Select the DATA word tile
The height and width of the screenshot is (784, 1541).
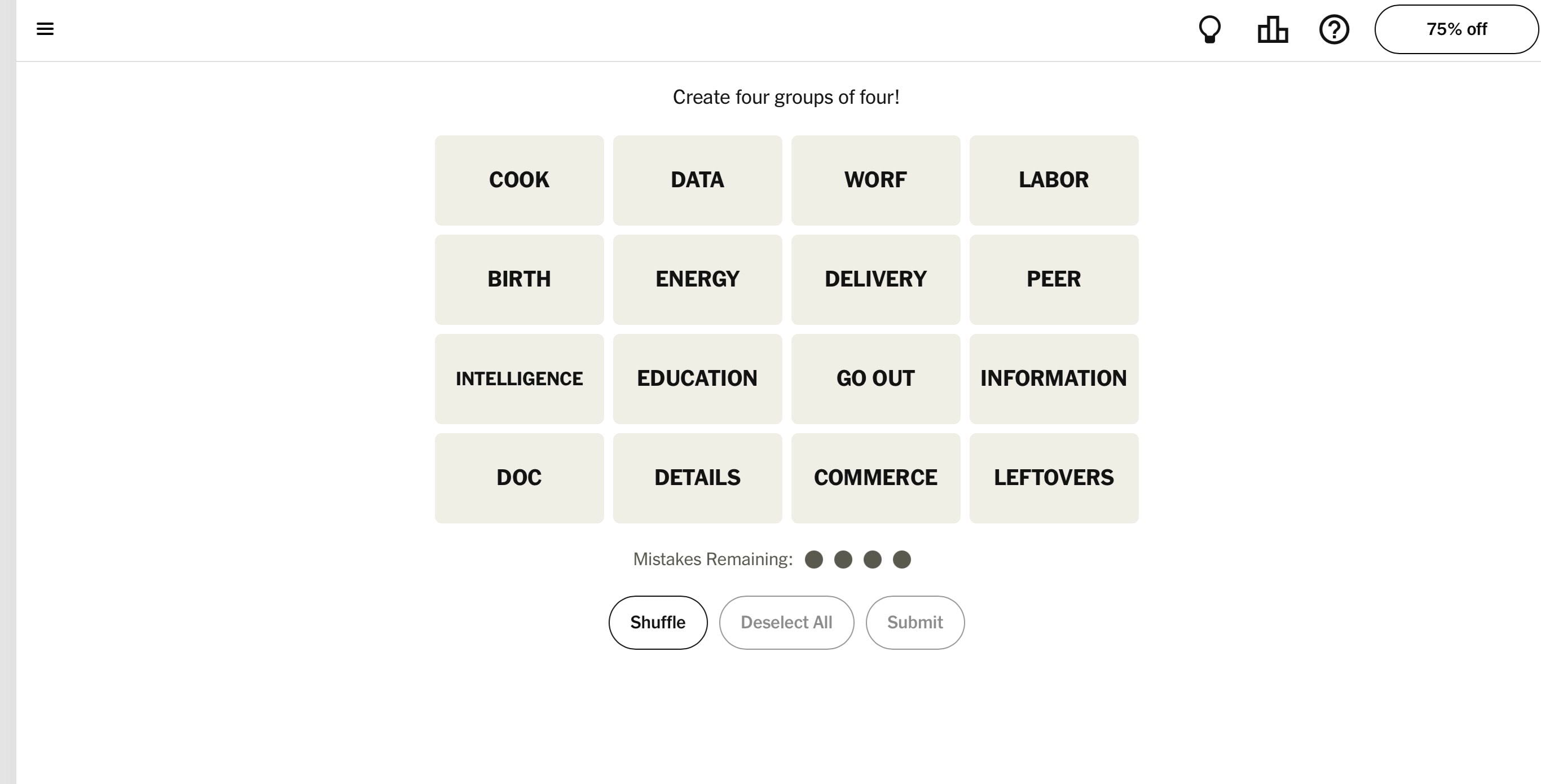pyautogui.click(x=697, y=180)
